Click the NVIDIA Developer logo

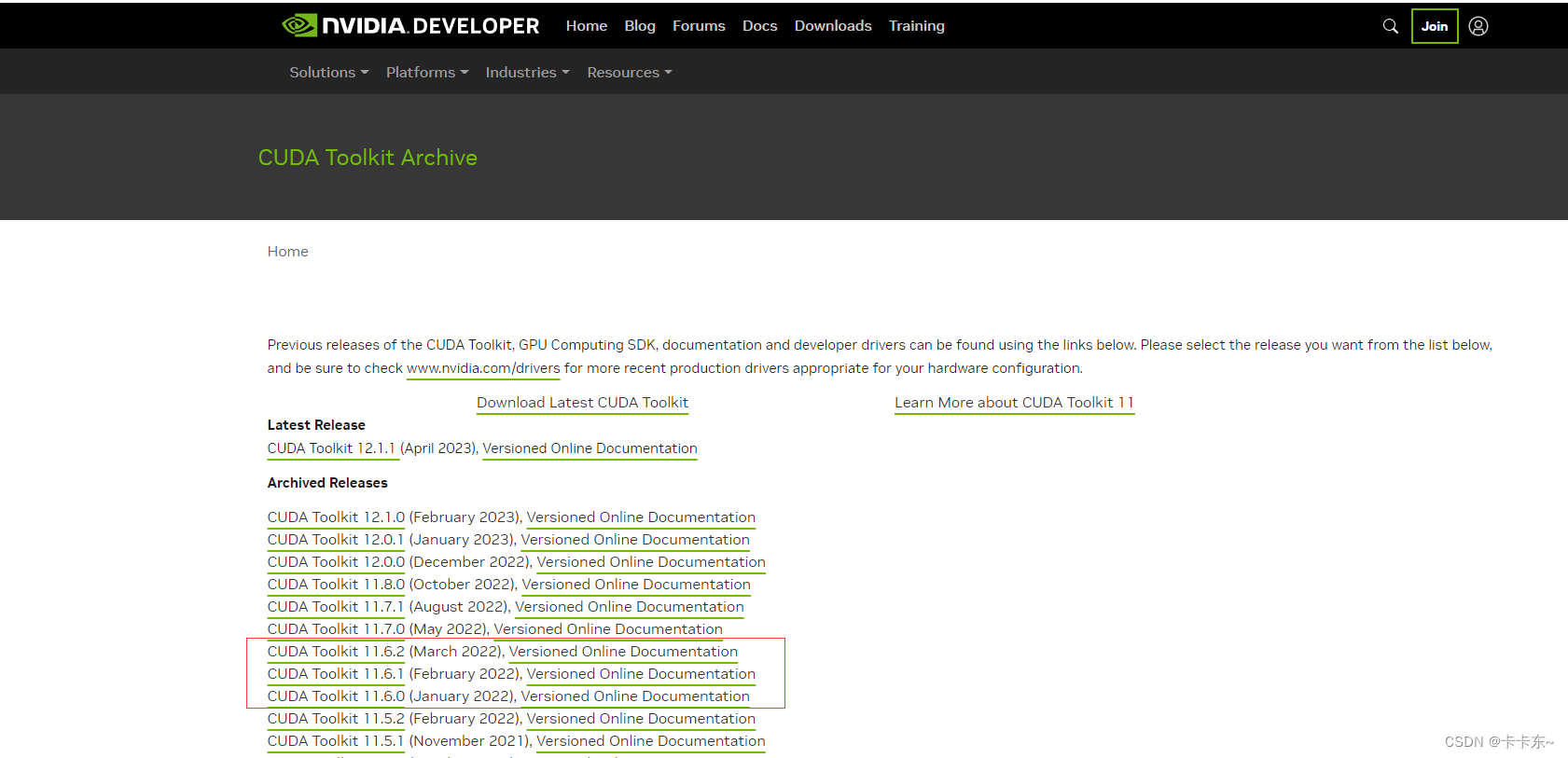coord(410,25)
